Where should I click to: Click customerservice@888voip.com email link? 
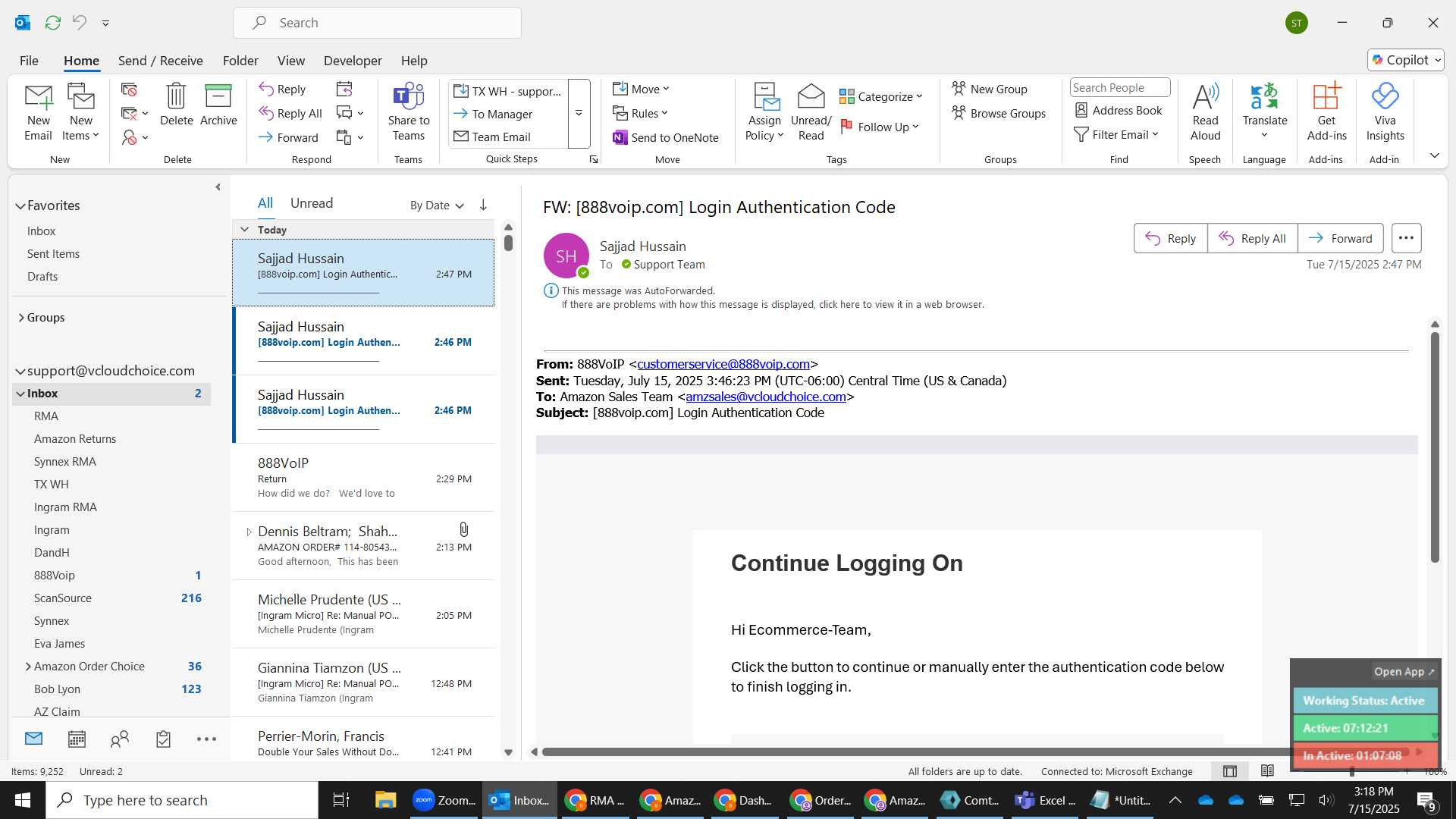tap(723, 365)
